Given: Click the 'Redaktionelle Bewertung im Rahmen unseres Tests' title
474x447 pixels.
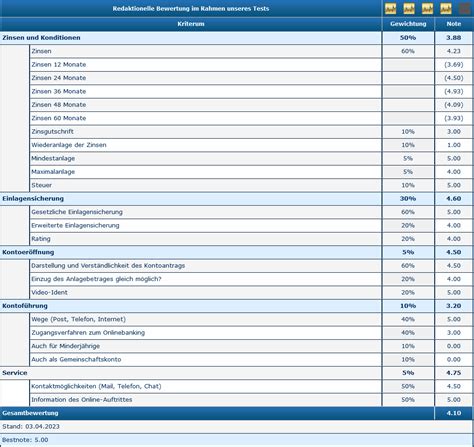Looking at the screenshot, I should click(191, 9).
